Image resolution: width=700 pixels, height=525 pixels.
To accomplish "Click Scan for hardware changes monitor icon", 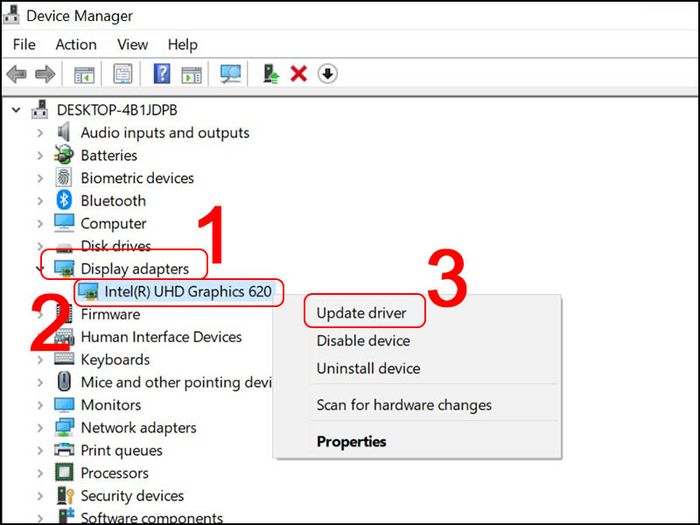I will [230, 74].
